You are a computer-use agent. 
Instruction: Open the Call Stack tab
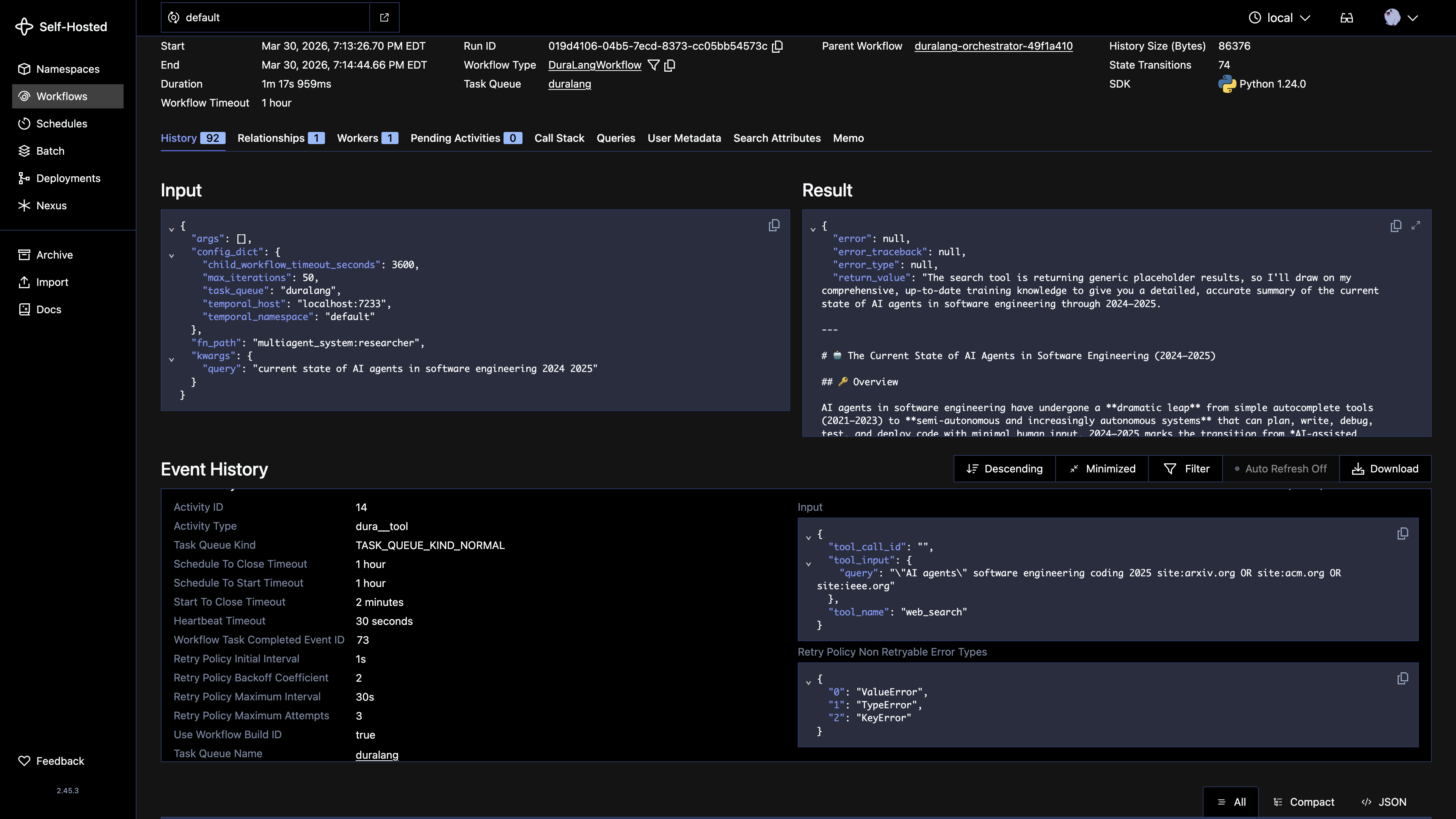pos(559,138)
